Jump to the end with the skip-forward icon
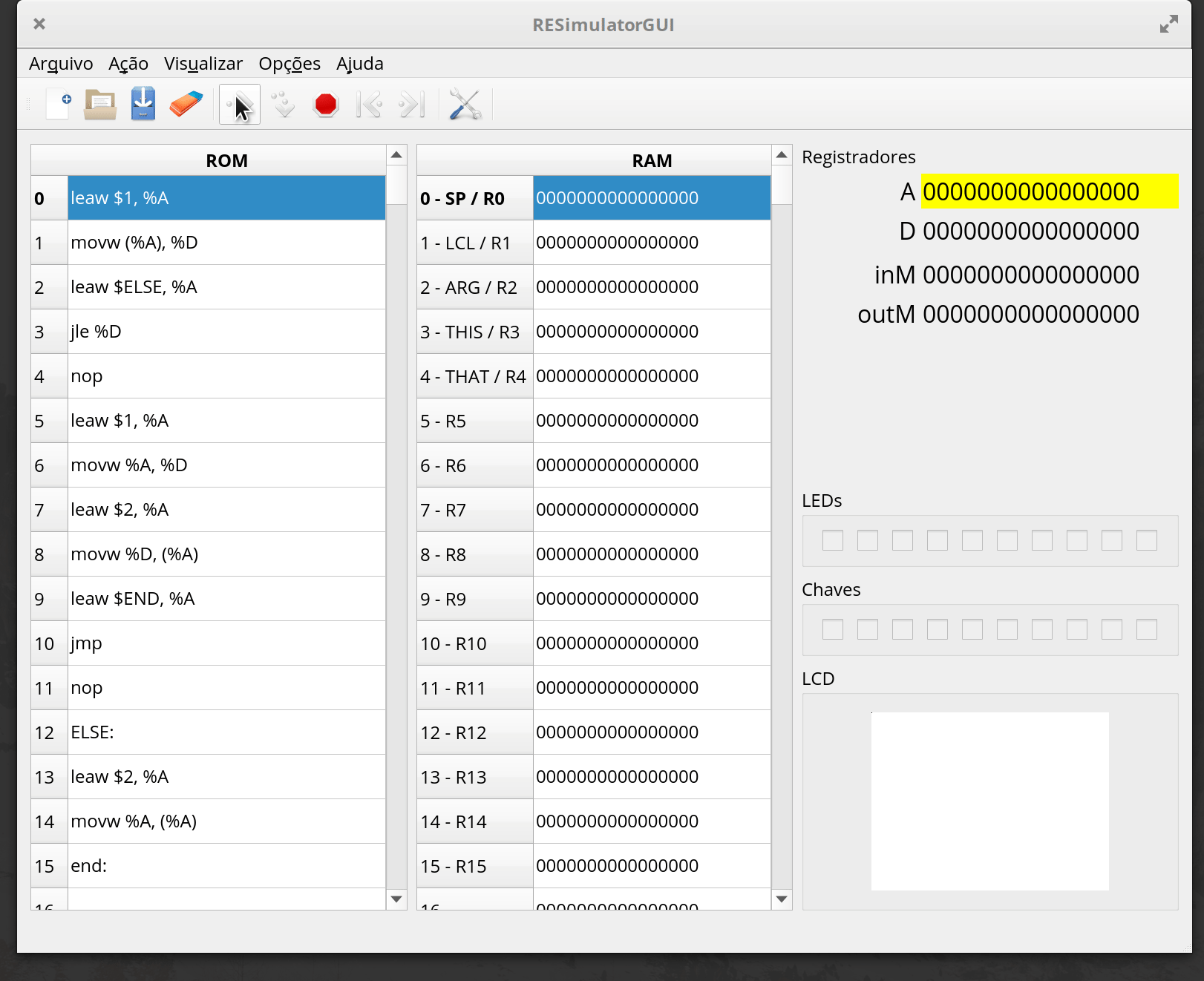The width and height of the screenshot is (1204, 981). [x=412, y=105]
